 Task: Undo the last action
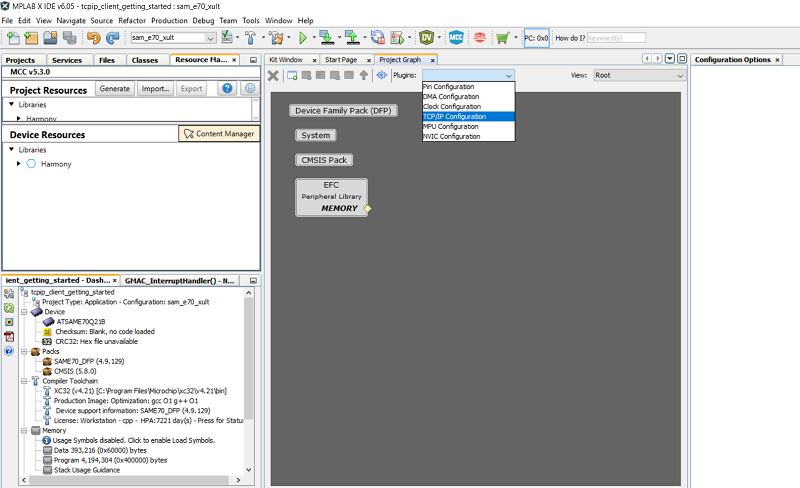pyautogui.click(x=93, y=38)
